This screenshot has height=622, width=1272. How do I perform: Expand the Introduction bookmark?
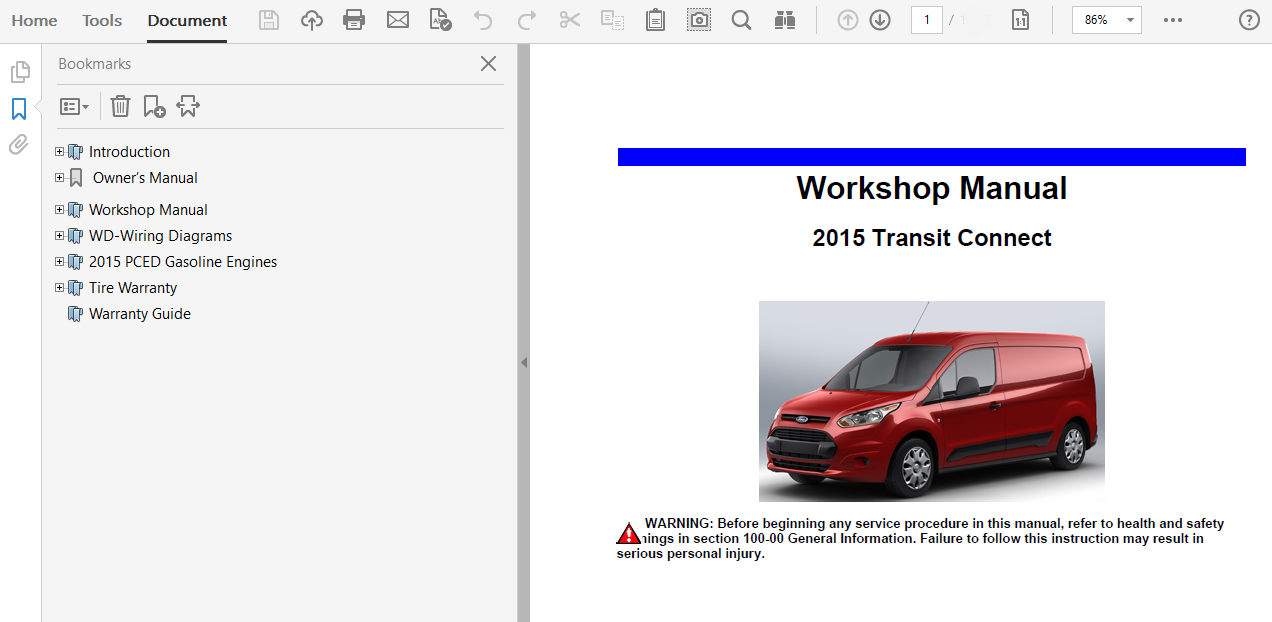(59, 152)
